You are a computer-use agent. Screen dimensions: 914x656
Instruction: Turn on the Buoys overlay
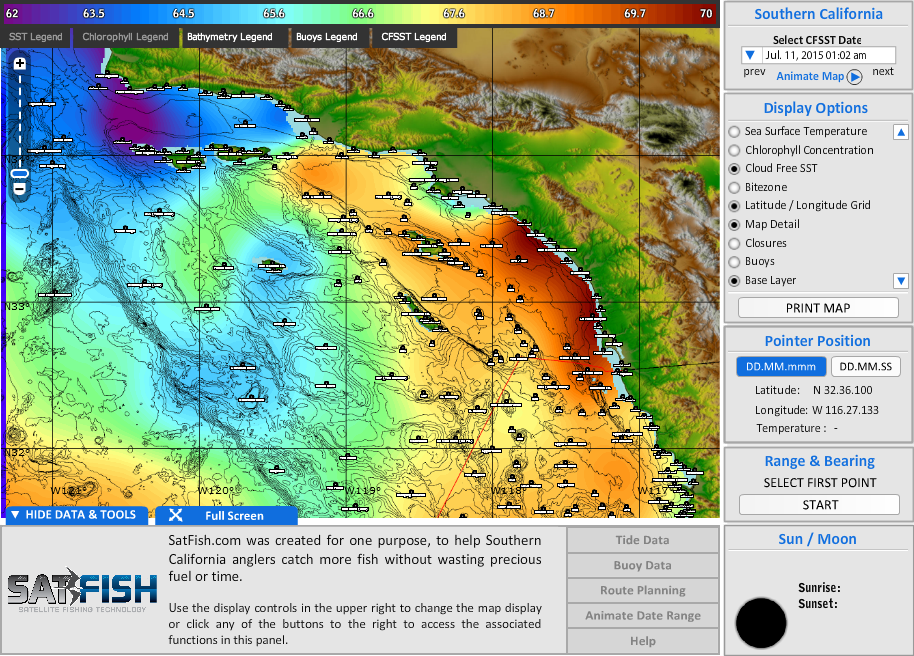733,261
